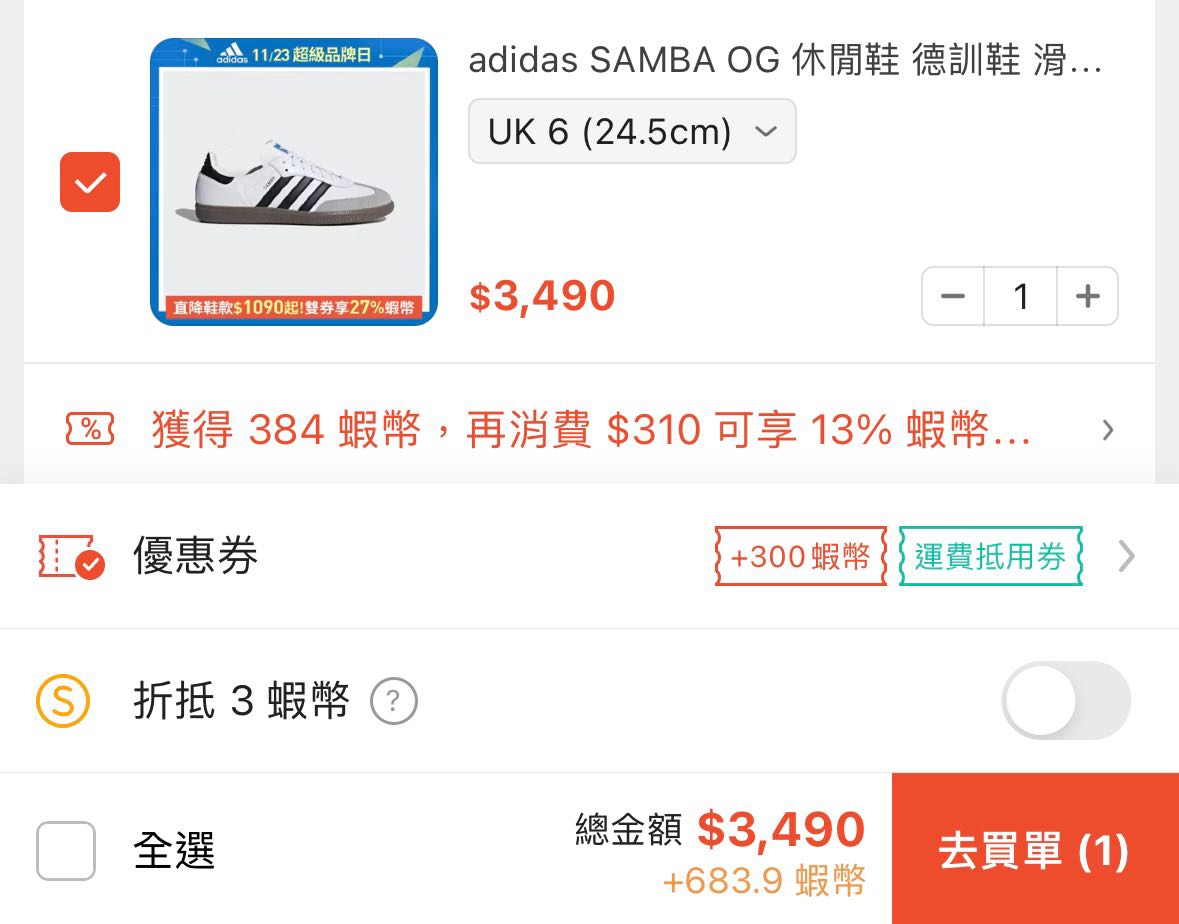Open the adidas SAMBA product thumbnail
Image resolution: width=1179 pixels, height=924 pixels.
293,182
